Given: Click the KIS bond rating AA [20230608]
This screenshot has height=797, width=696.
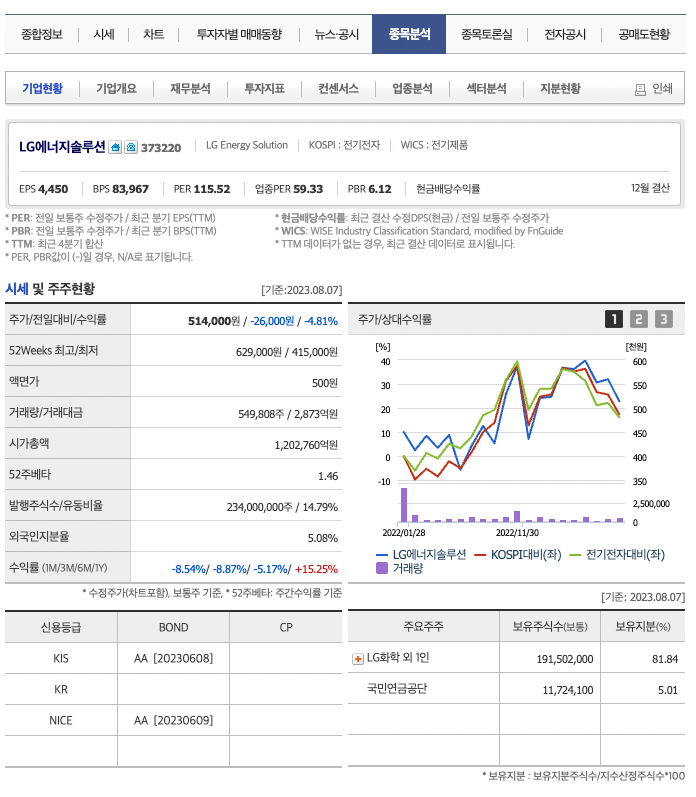Looking at the screenshot, I should click(173, 658).
